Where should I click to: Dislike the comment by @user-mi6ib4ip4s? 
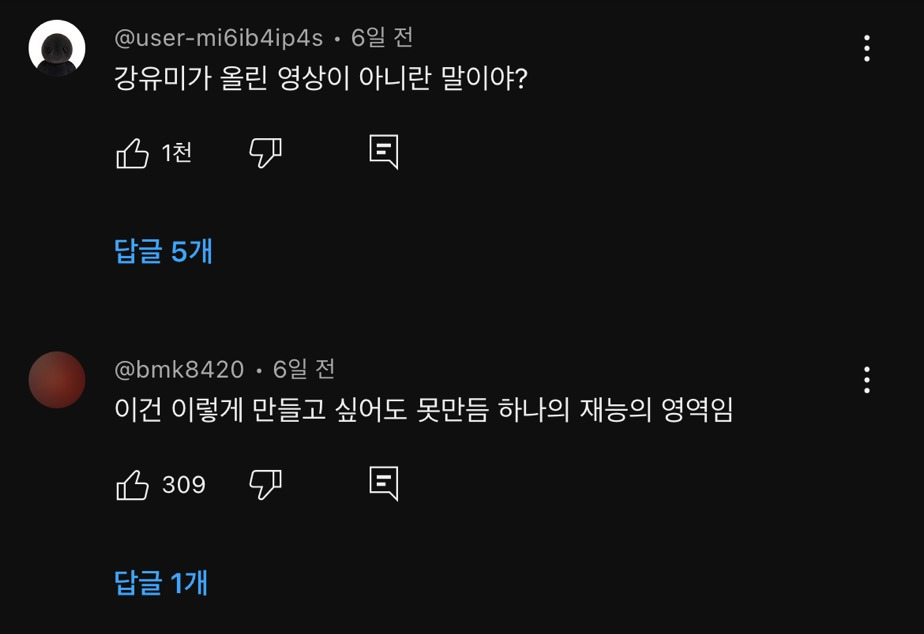point(265,153)
